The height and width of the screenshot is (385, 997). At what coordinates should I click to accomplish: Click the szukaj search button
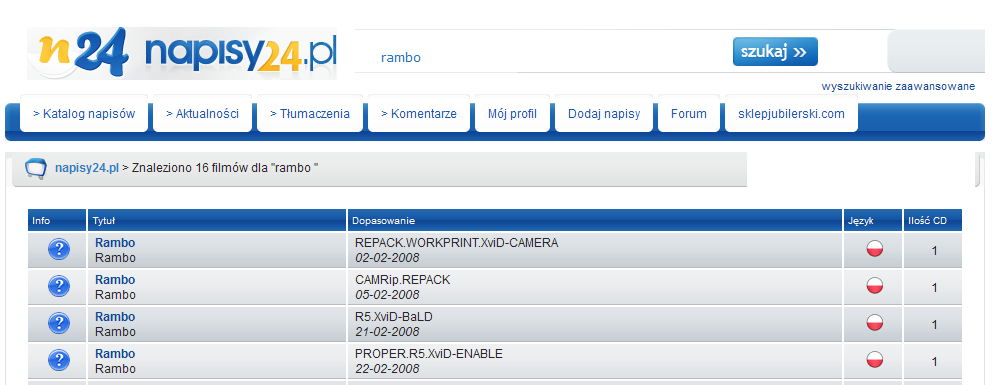775,52
